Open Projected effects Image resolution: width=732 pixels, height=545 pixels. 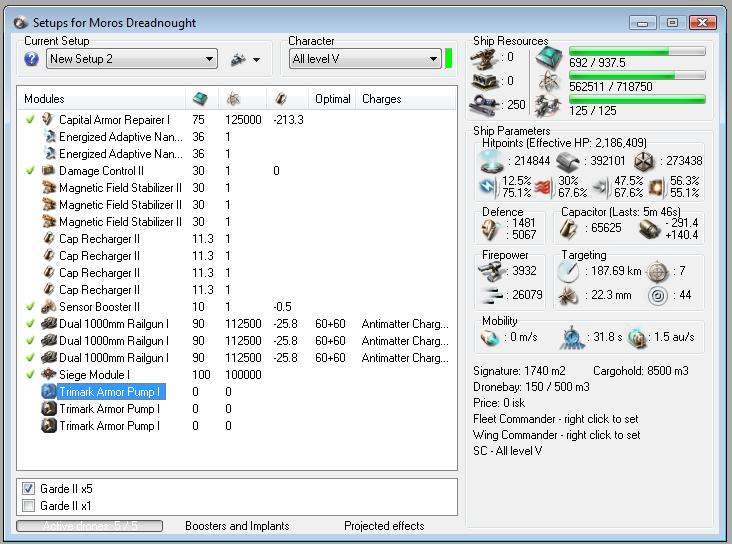384,526
